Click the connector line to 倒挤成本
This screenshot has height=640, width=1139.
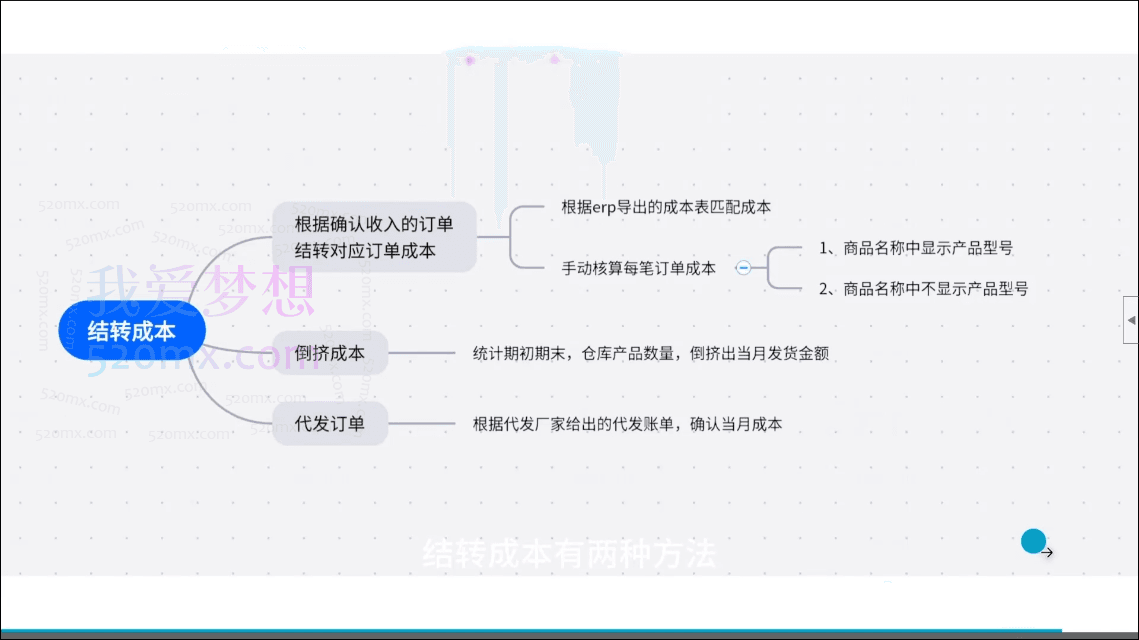click(423, 352)
